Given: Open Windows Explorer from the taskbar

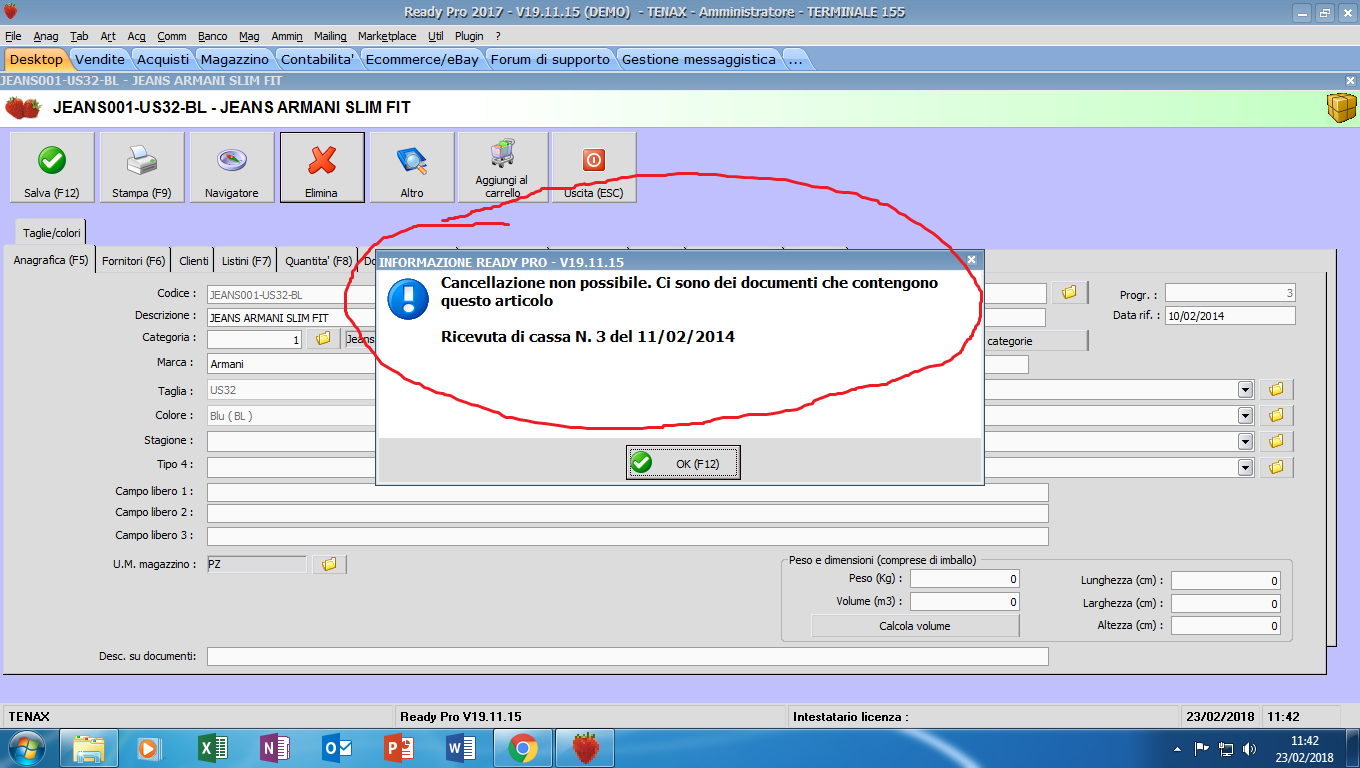Looking at the screenshot, I should pos(89,748).
